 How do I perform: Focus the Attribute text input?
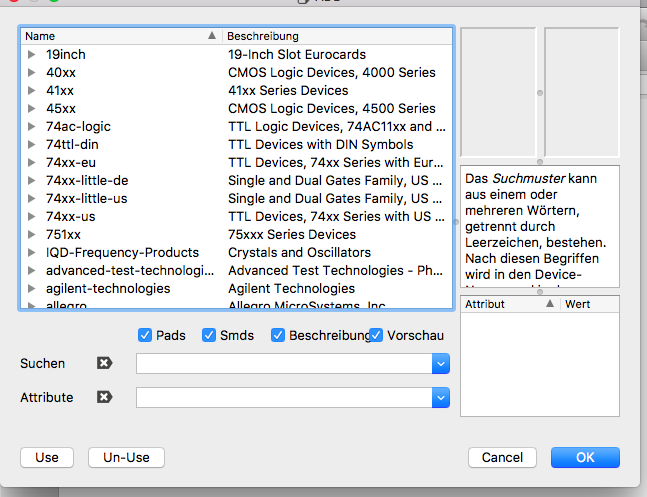[x=284, y=398]
